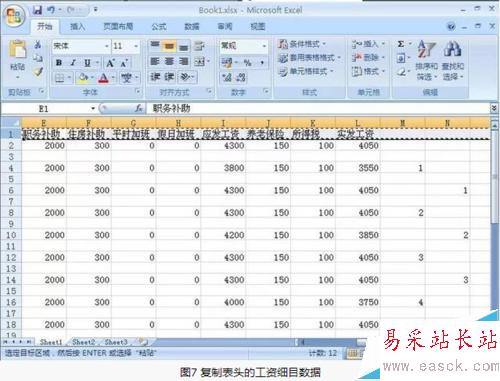Open the number format 常规 dropdown
This screenshot has height=381, width=500.
click(264, 46)
